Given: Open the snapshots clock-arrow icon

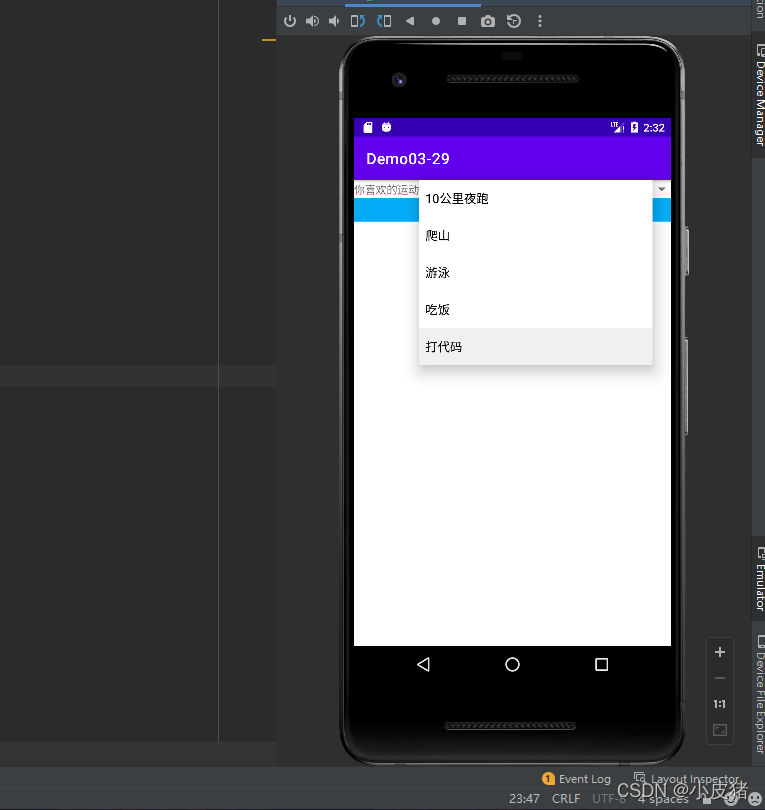Looking at the screenshot, I should (x=513, y=21).
